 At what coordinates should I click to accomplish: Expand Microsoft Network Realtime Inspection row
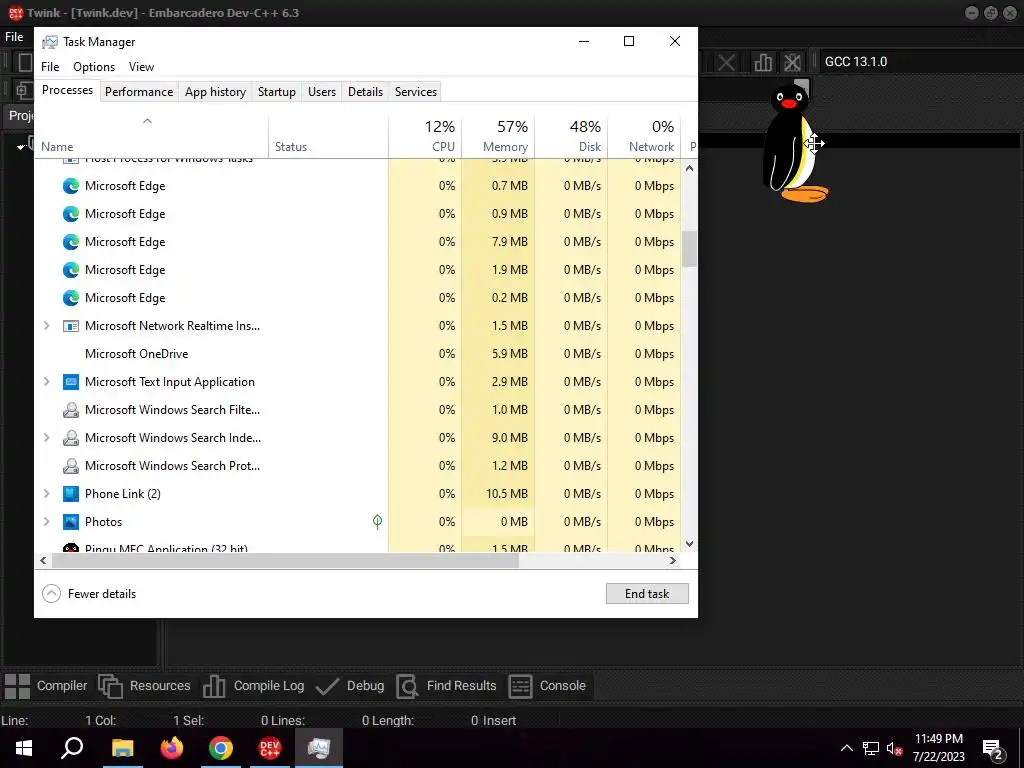click(46, 325)
